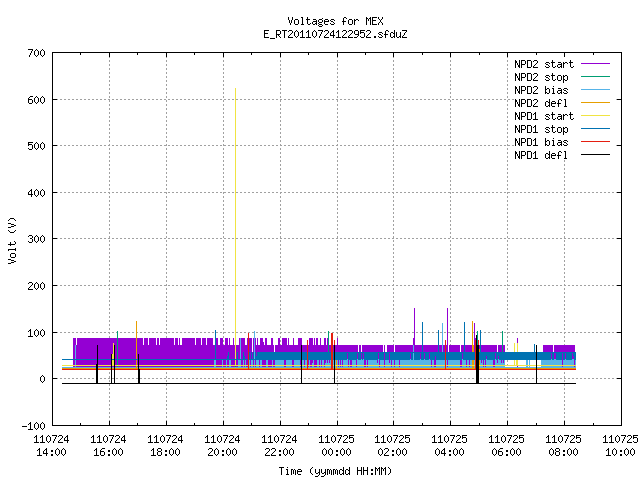The width and height of the screenshot is (640, 480).
Task: Click the yellow NPD1 start legend line
Action: [x=595, y=116]
